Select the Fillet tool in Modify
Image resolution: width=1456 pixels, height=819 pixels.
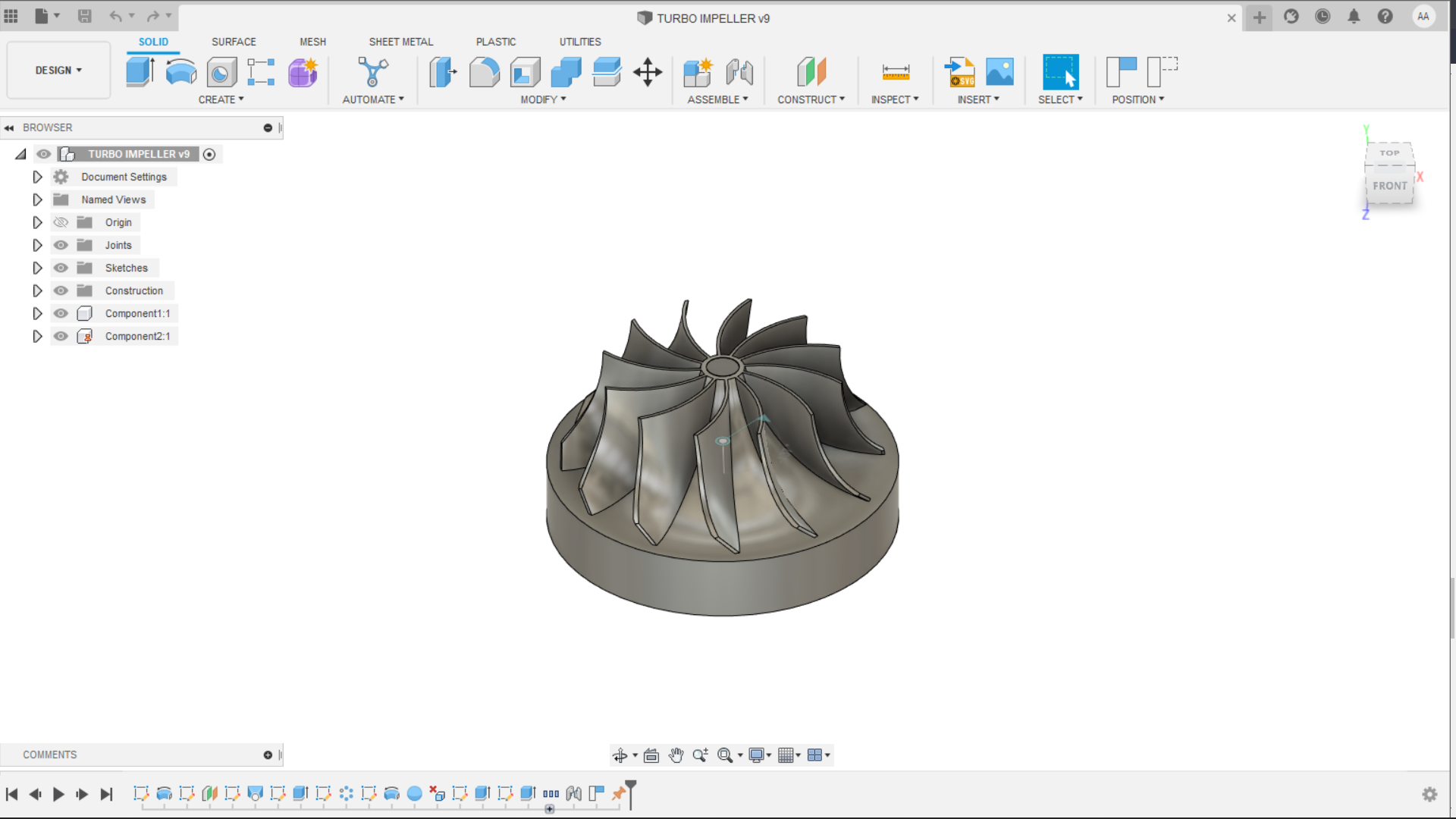coord(485,72)
